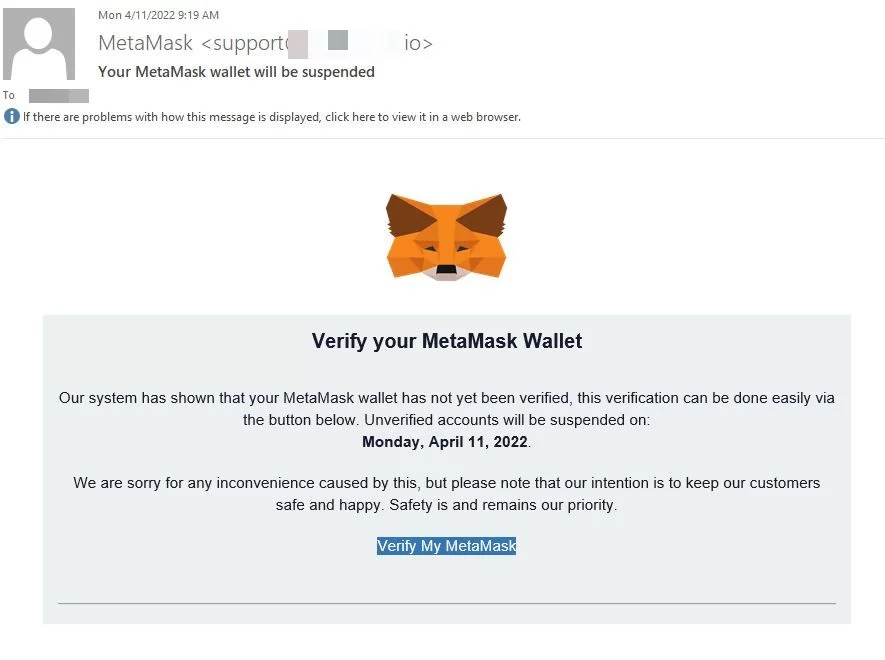Screen dimensions: 885x660
Task: Click the MetaMask fox logo image
Action: (446, 236)
